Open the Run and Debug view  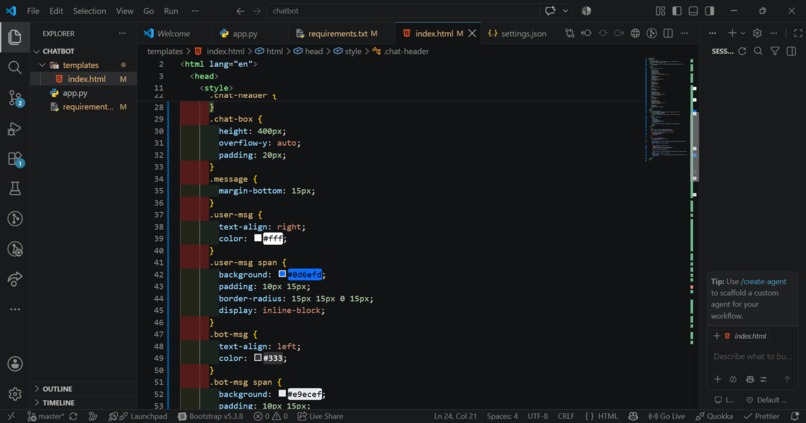(15, 128)
